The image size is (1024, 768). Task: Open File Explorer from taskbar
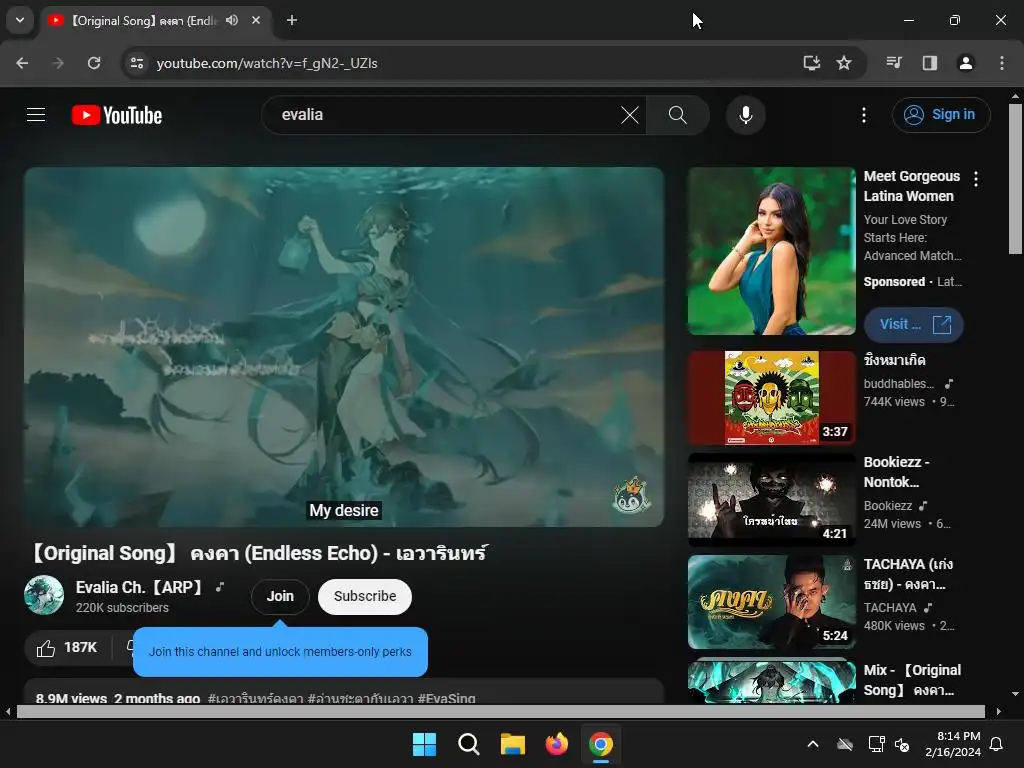513,744
